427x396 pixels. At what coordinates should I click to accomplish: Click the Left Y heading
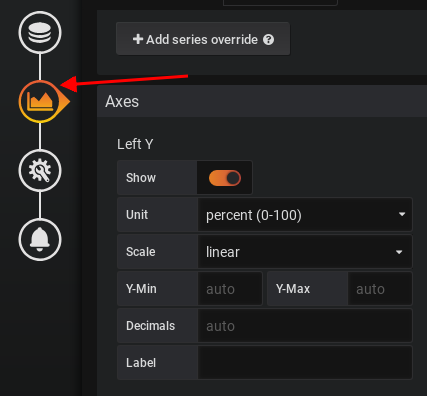point(135,144)
